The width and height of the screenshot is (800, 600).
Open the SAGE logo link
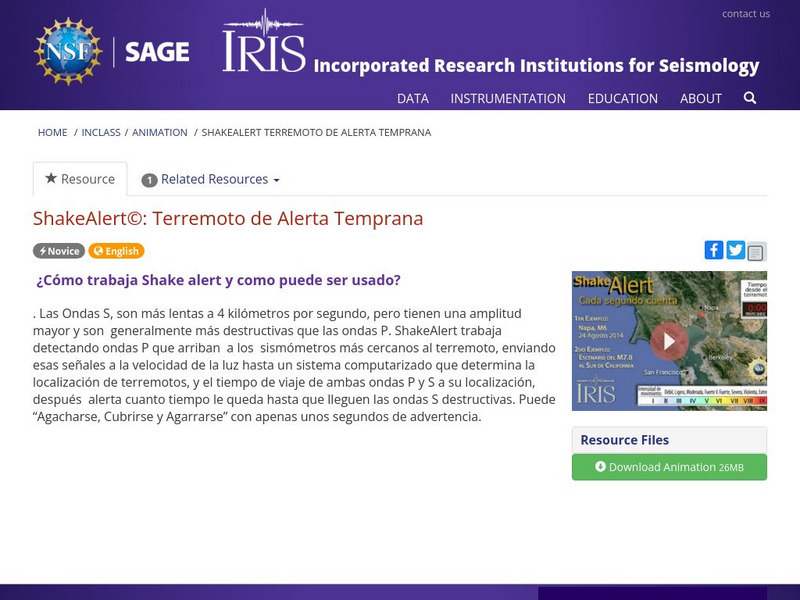click(157, 52)
